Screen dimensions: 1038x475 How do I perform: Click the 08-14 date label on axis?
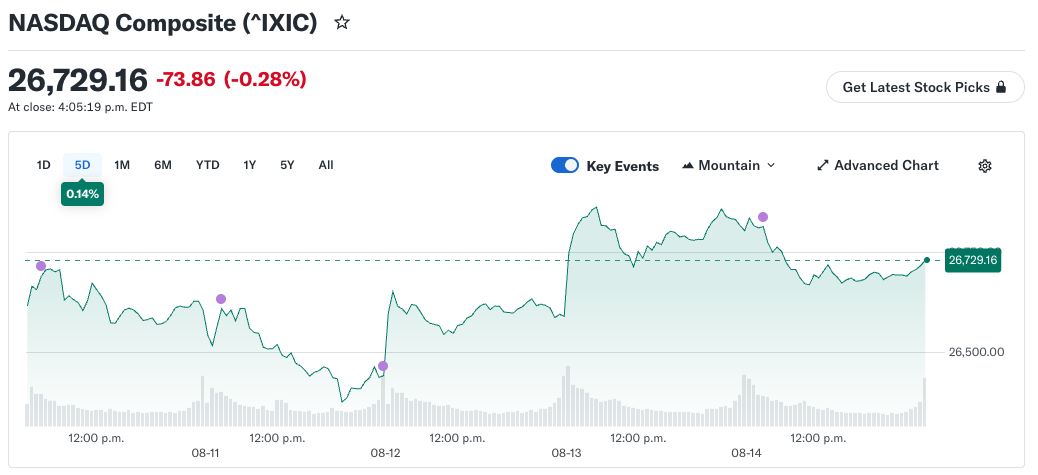click(x=747, y=453)
